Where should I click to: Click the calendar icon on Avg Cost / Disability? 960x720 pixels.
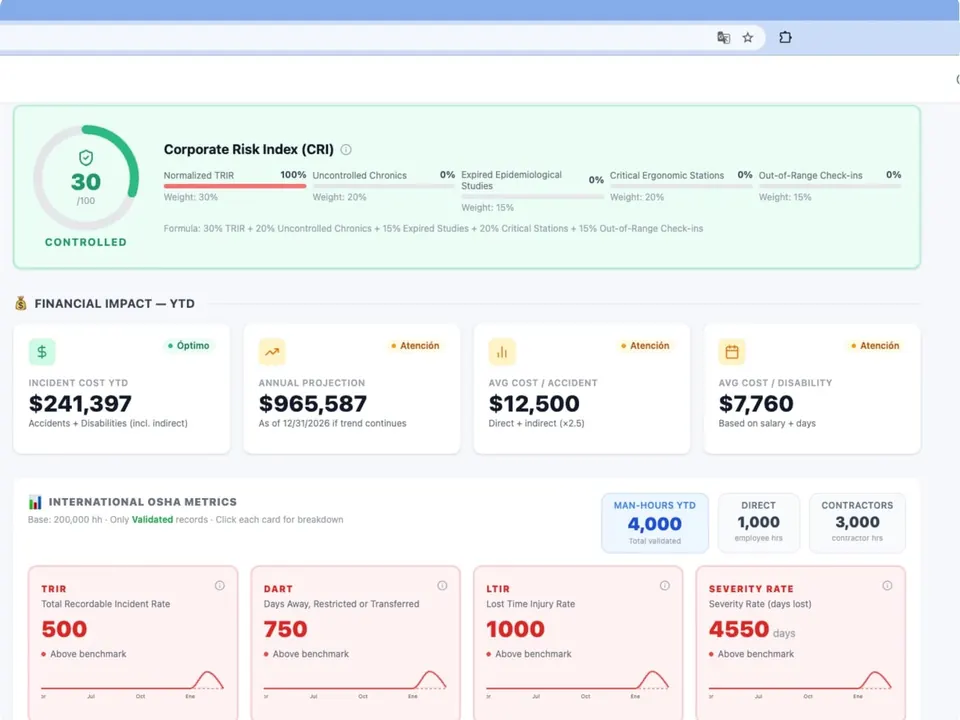point(732,352)
